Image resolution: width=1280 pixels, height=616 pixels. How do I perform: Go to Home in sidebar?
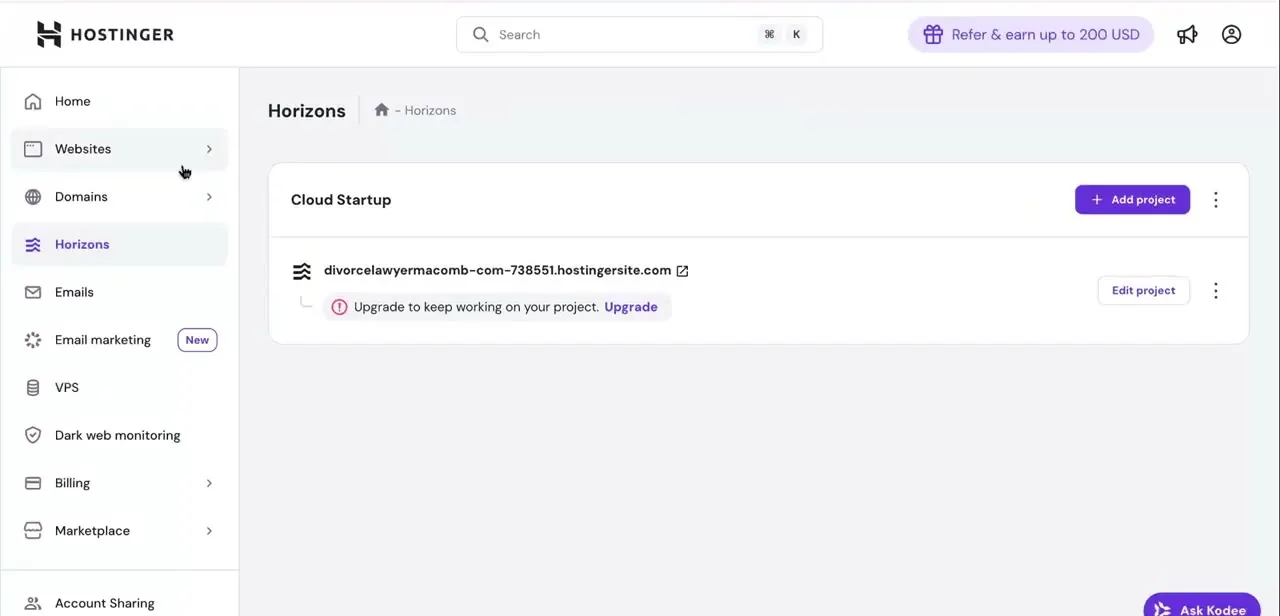(x=119, y=101)
